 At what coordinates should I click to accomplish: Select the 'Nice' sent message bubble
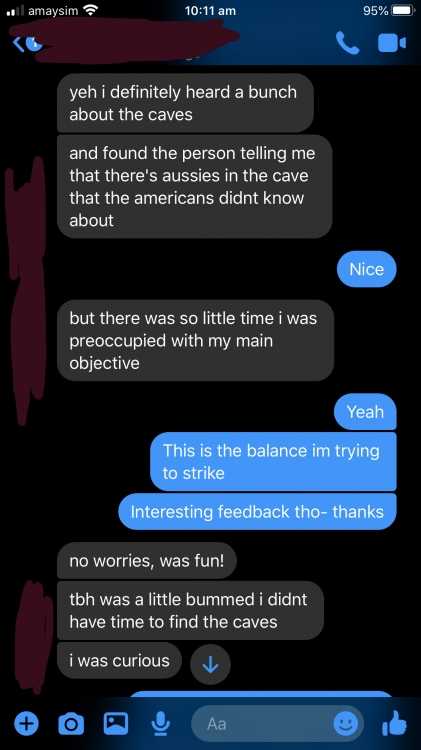(x=366, y=269)
